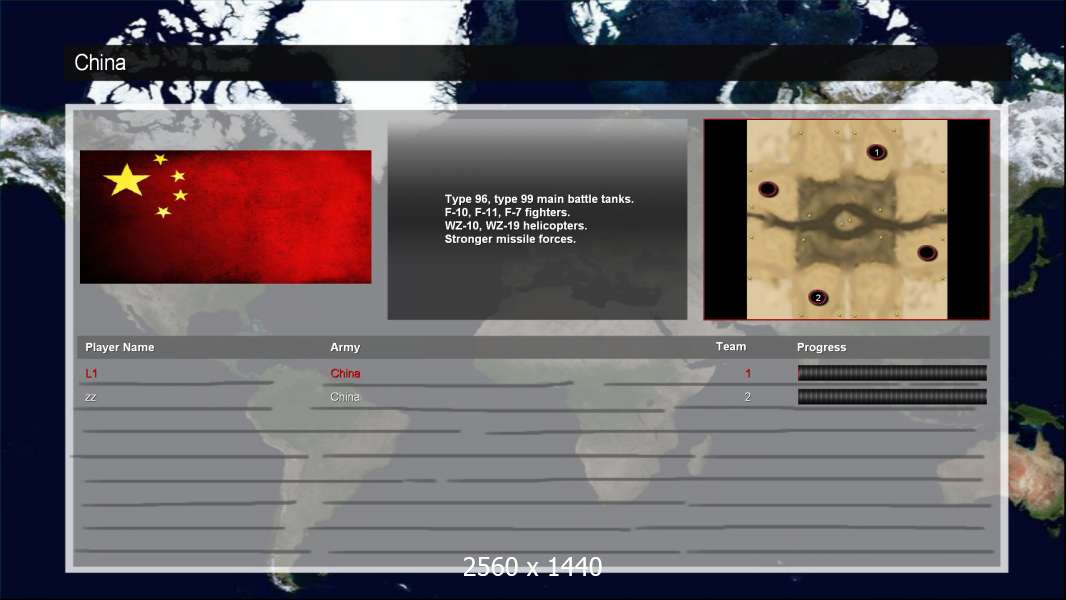Click the red China army entry for L1
The width and height of the screenshot is (1066, 600).
tap(345, 373)
